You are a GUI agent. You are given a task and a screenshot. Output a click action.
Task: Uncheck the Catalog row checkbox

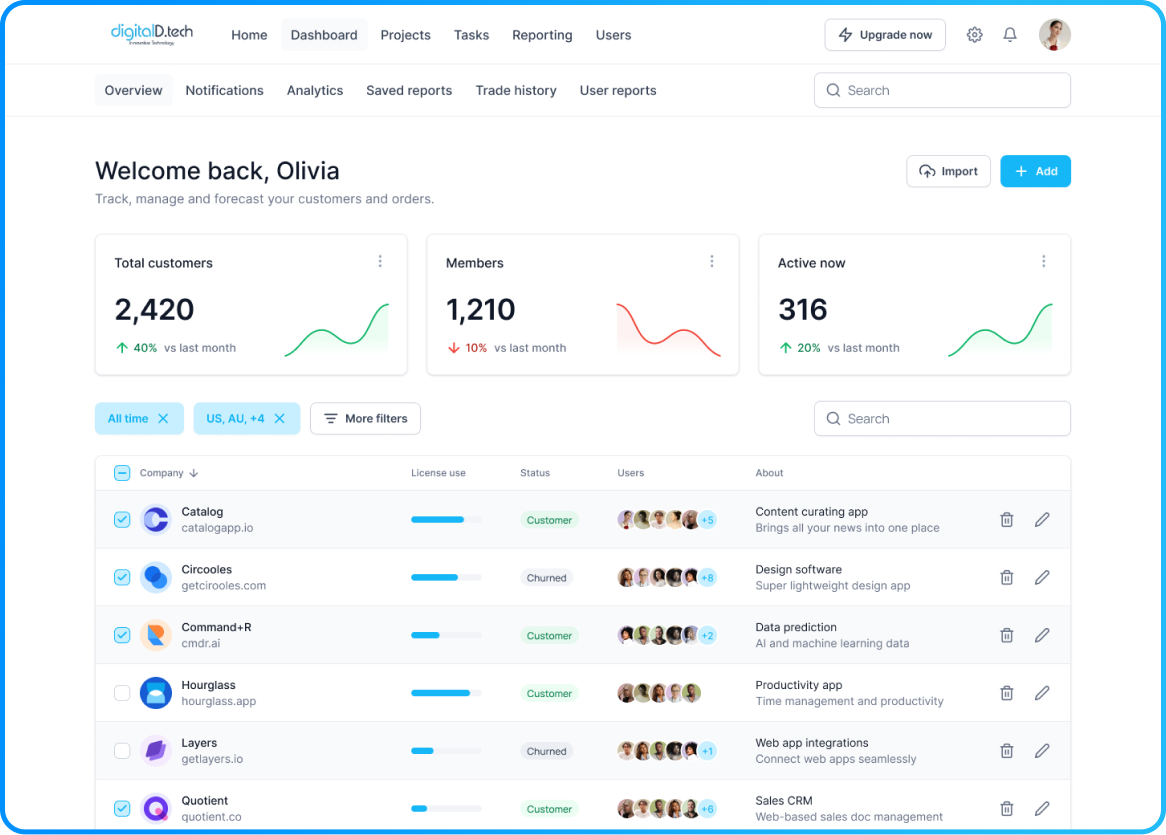point(122,520)
